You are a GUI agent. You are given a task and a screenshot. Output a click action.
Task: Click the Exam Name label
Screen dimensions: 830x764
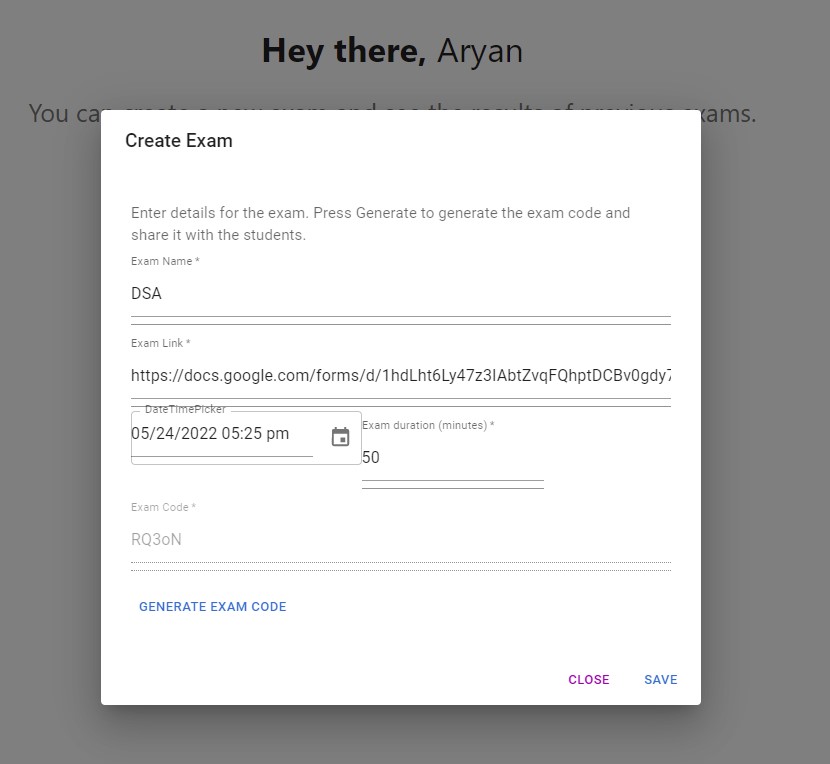pyautogui.click(x=164, y=261)
